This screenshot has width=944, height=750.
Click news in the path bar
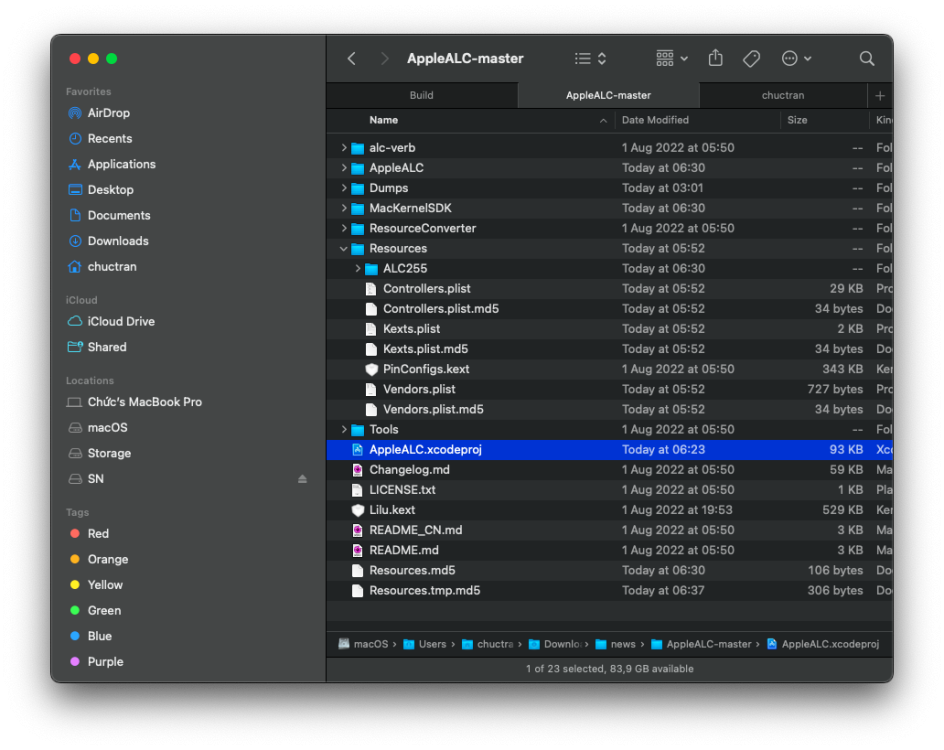(x=616, y=644)
